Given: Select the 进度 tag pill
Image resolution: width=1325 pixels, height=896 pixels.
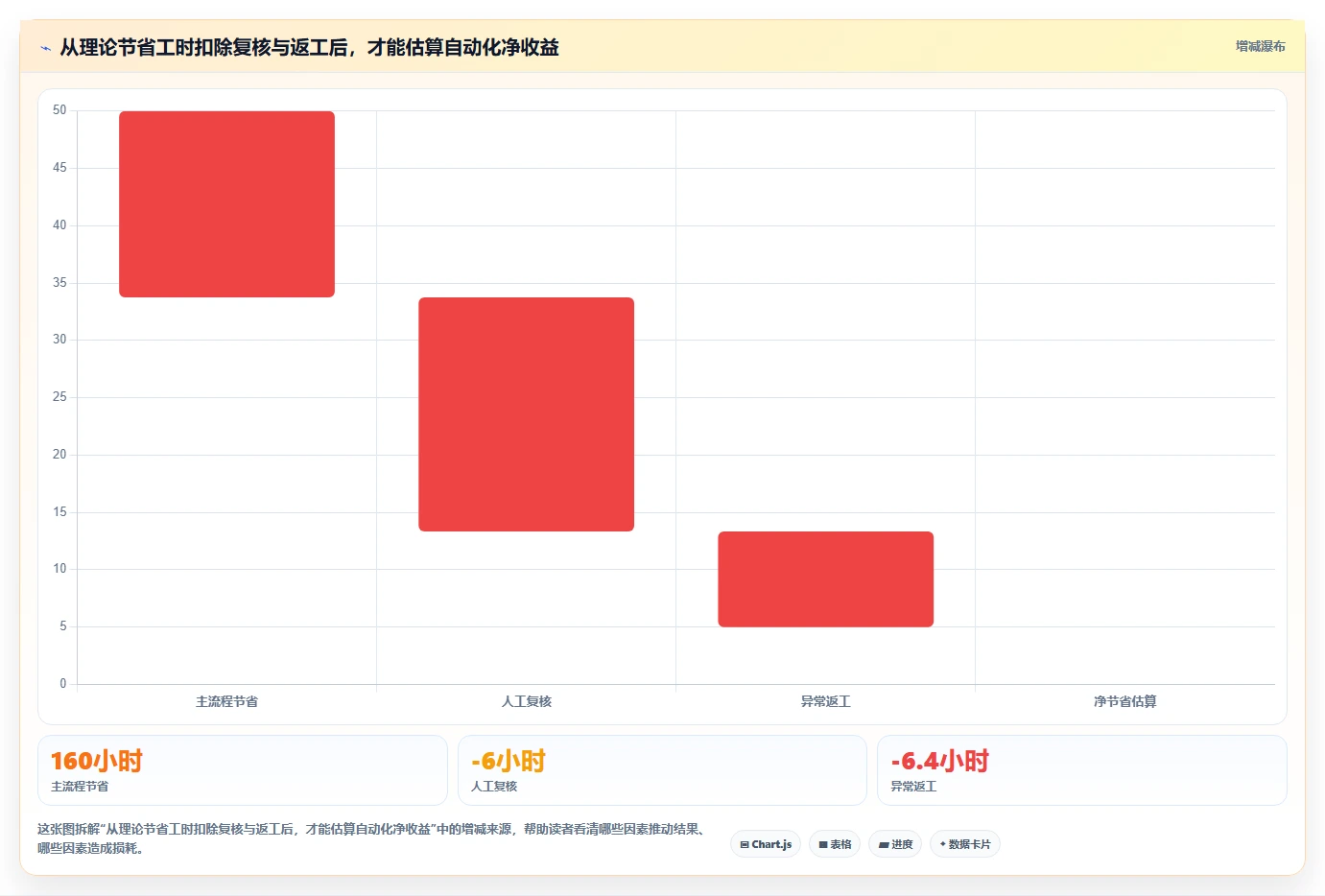Looking at the screenshot, I should tap(896, 844).
